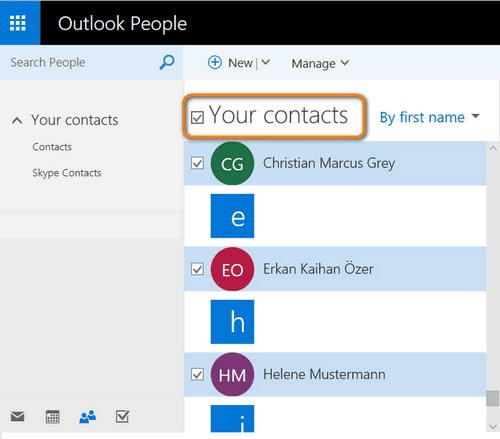The image size is (500, 439).
Task: Collapse Your contacts in sidebar
Action: coord(17,120)
